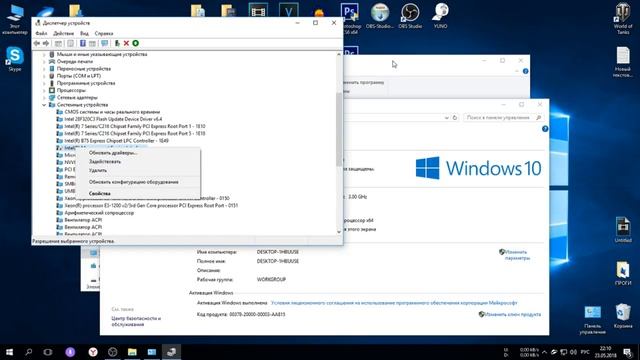Select PCI Express Root Port 1 - 1E10

click(x=135, y=127)
